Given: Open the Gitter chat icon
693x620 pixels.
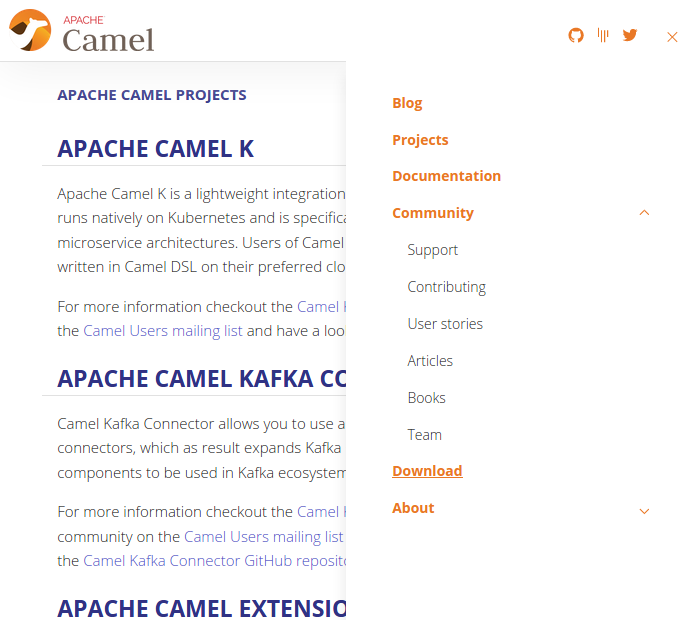Looking at the screenshot, I should pos(603,35).
